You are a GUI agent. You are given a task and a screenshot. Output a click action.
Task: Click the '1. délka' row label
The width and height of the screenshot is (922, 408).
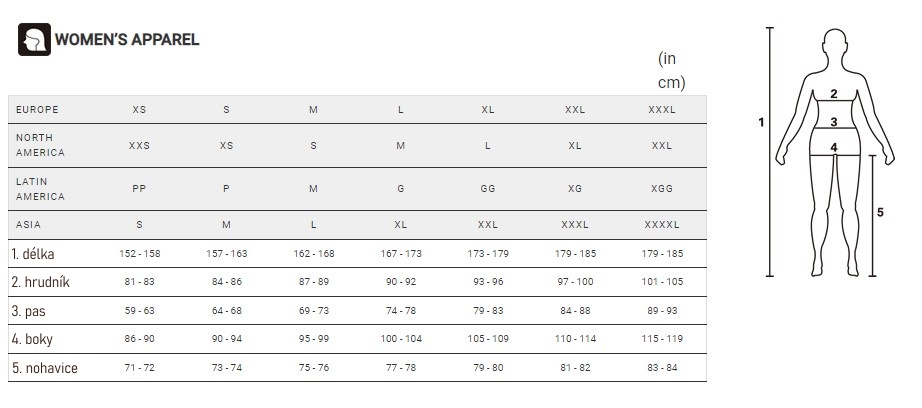pyautogui.click(x=33, y=254)
